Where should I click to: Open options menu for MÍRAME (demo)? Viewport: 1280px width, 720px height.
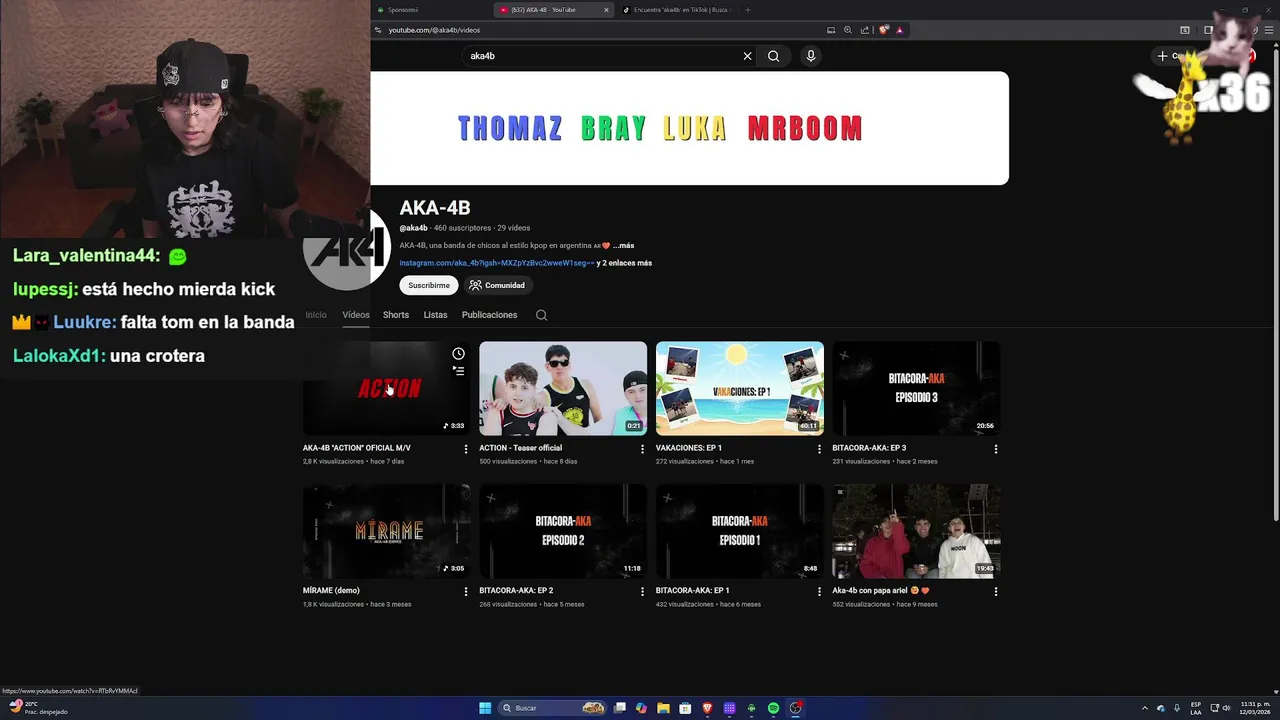click(x=466, y=591)
